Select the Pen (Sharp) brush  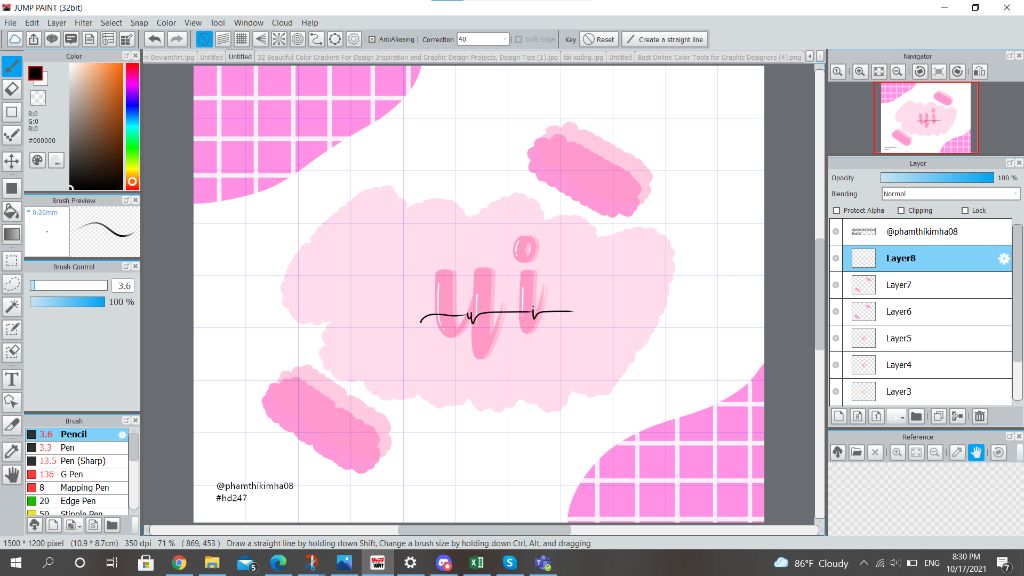pos(77,461)
